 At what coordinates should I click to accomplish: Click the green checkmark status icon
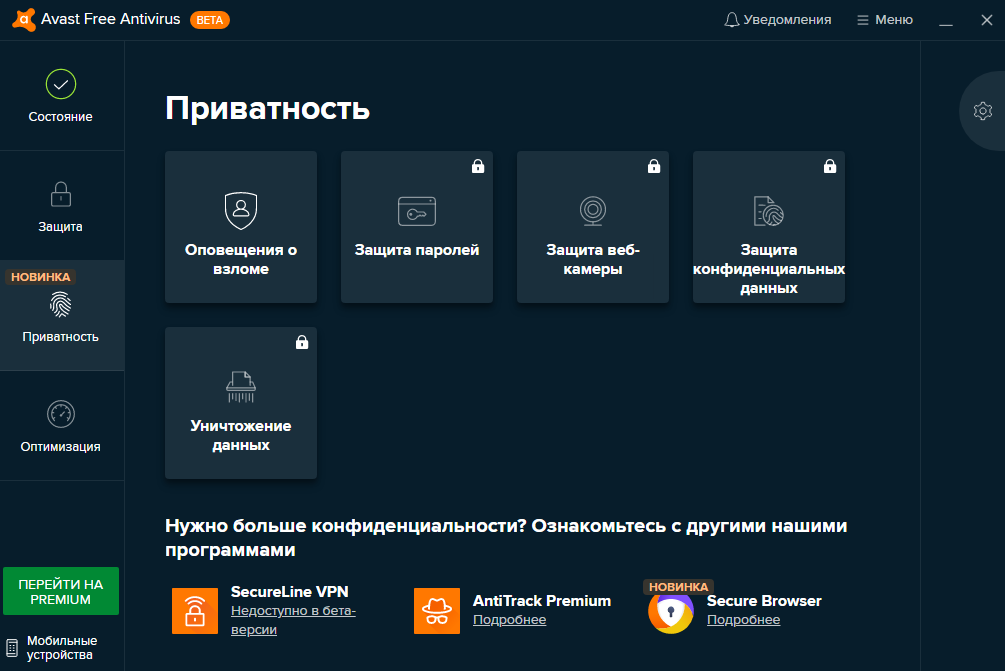pyautogui.click(x=61, y=84)
